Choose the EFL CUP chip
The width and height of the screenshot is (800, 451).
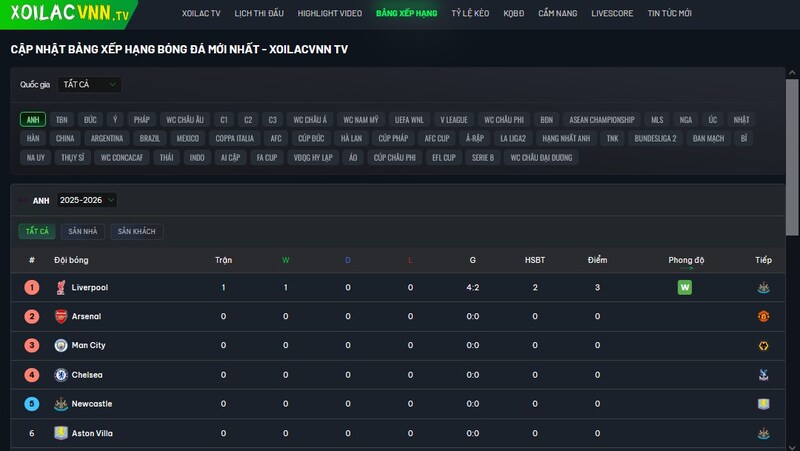[x=444, y=158]
